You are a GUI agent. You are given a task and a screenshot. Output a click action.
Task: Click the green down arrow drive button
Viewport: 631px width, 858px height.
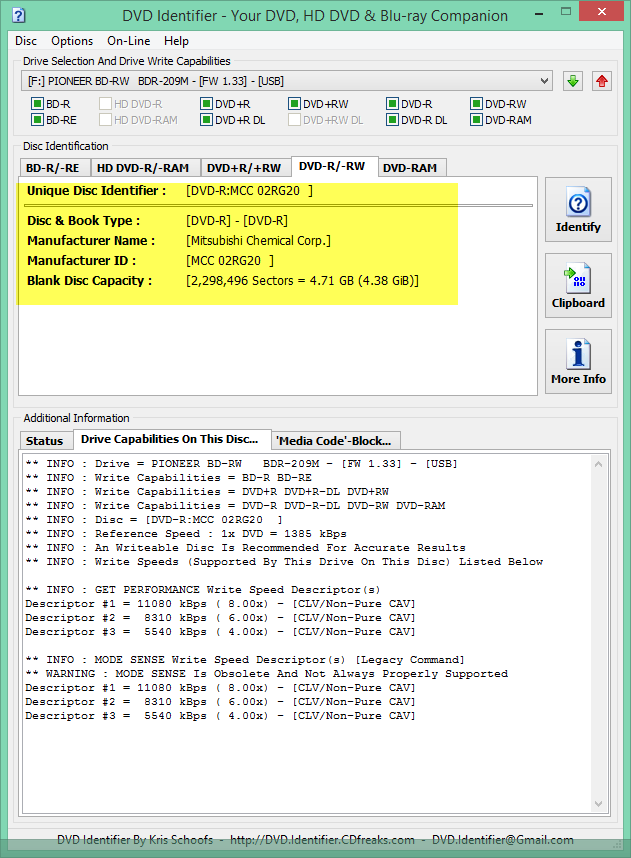pyautogui.click(x=572, y=82)
